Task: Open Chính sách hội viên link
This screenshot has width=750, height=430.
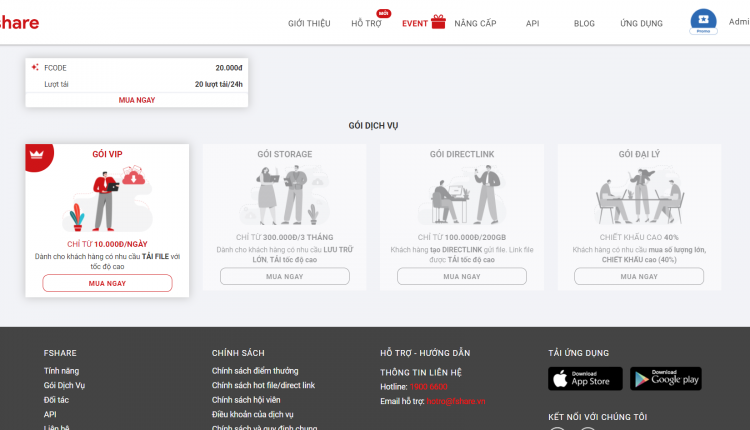Action: point(246,400)
